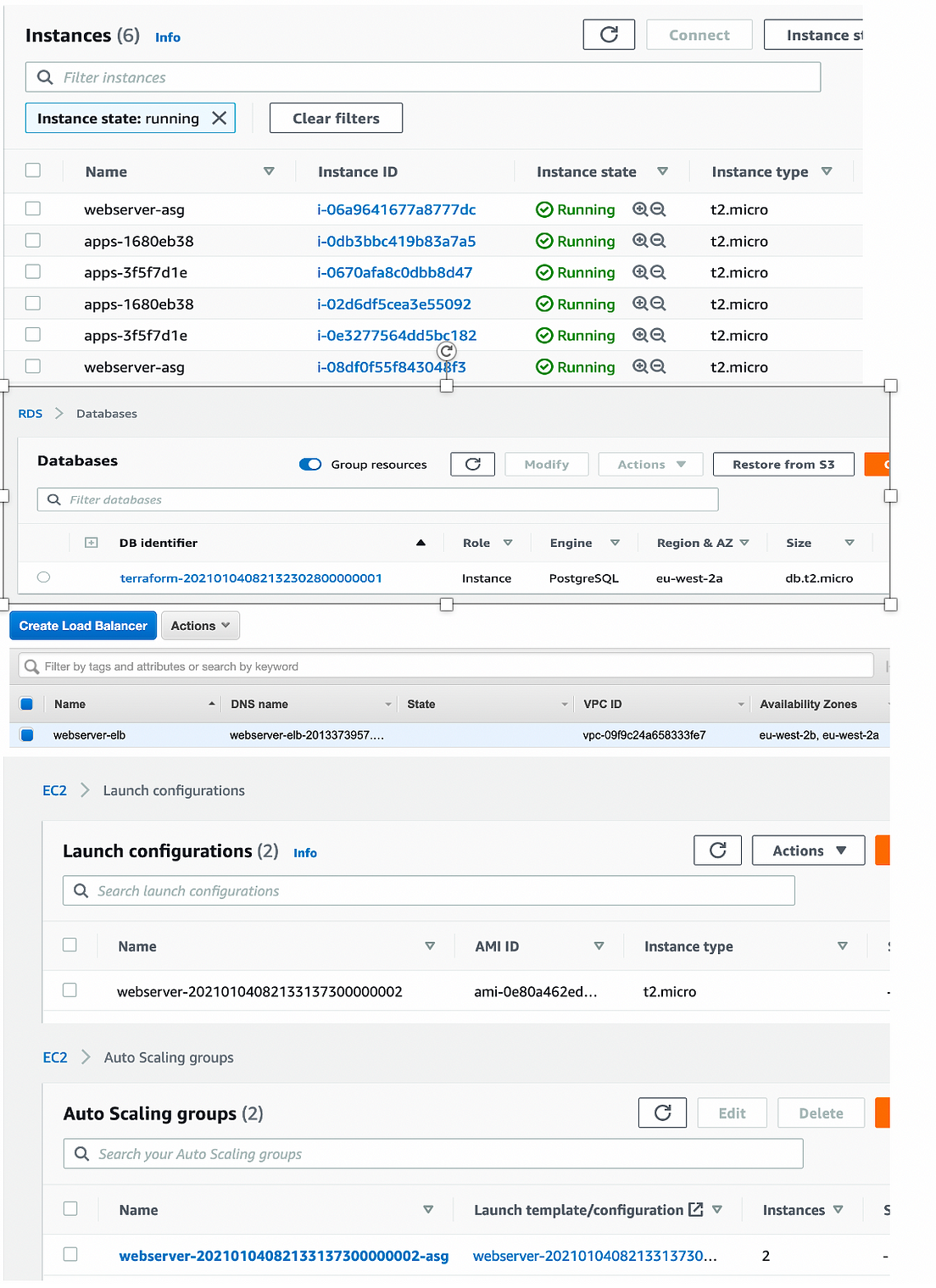Zoom in icon for instance i-02d6df5cea3e55092
The height and width of the screenshot is (1288, 936).
point(640,304)
